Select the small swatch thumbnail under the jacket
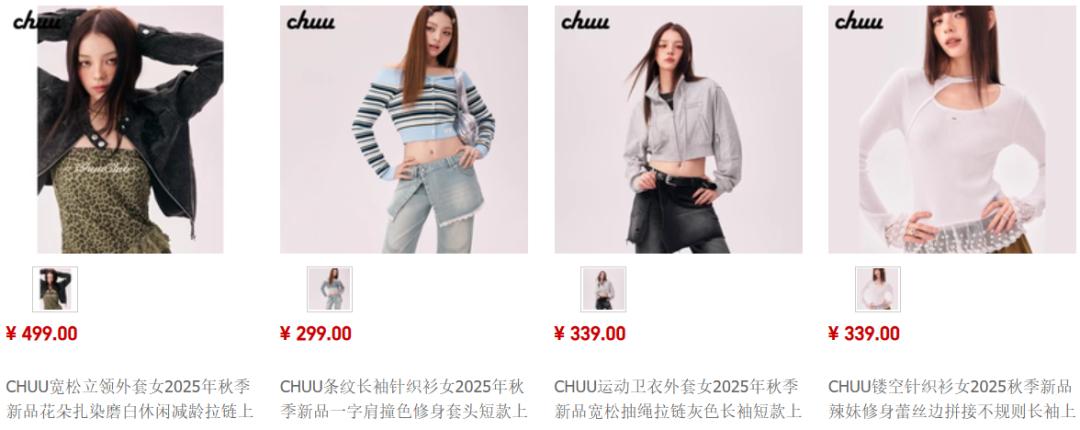 pyautogui.click(x=55, y=289)
